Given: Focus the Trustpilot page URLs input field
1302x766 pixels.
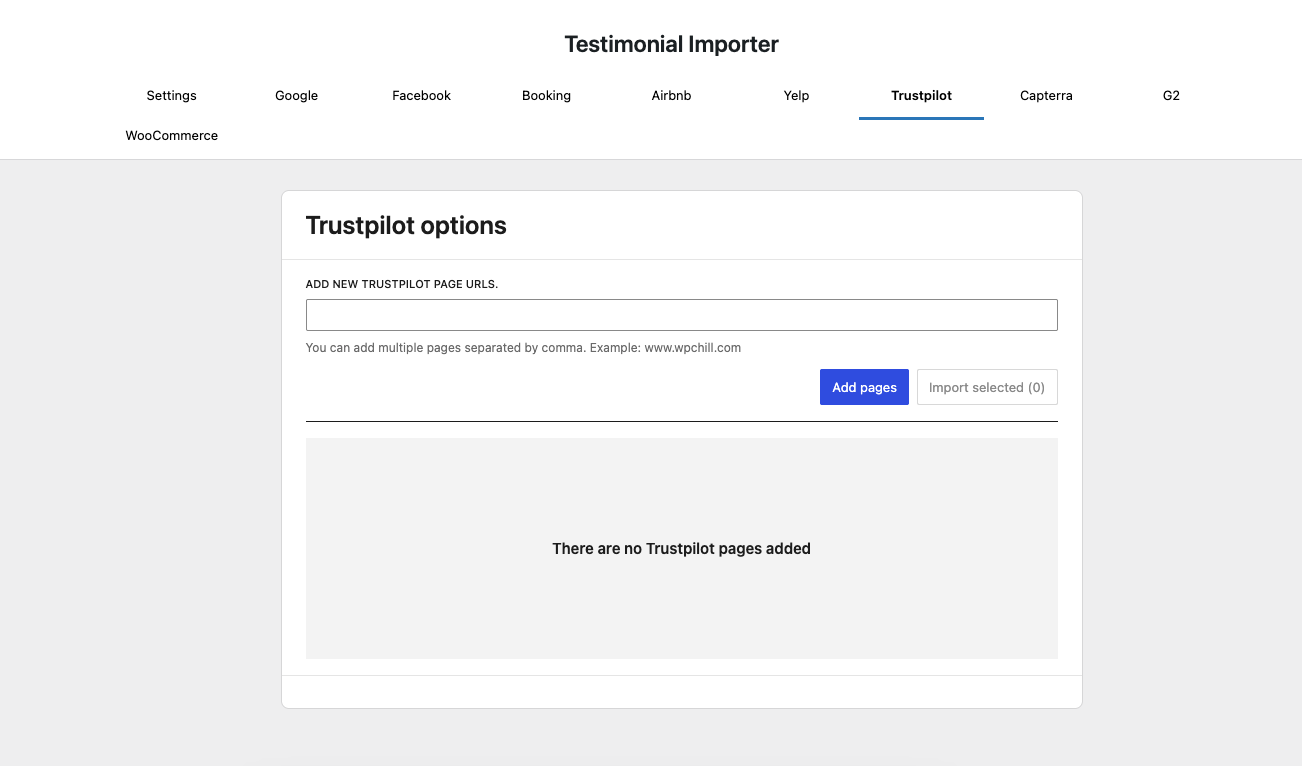Looking at the screenshot, I should [681, 315].
